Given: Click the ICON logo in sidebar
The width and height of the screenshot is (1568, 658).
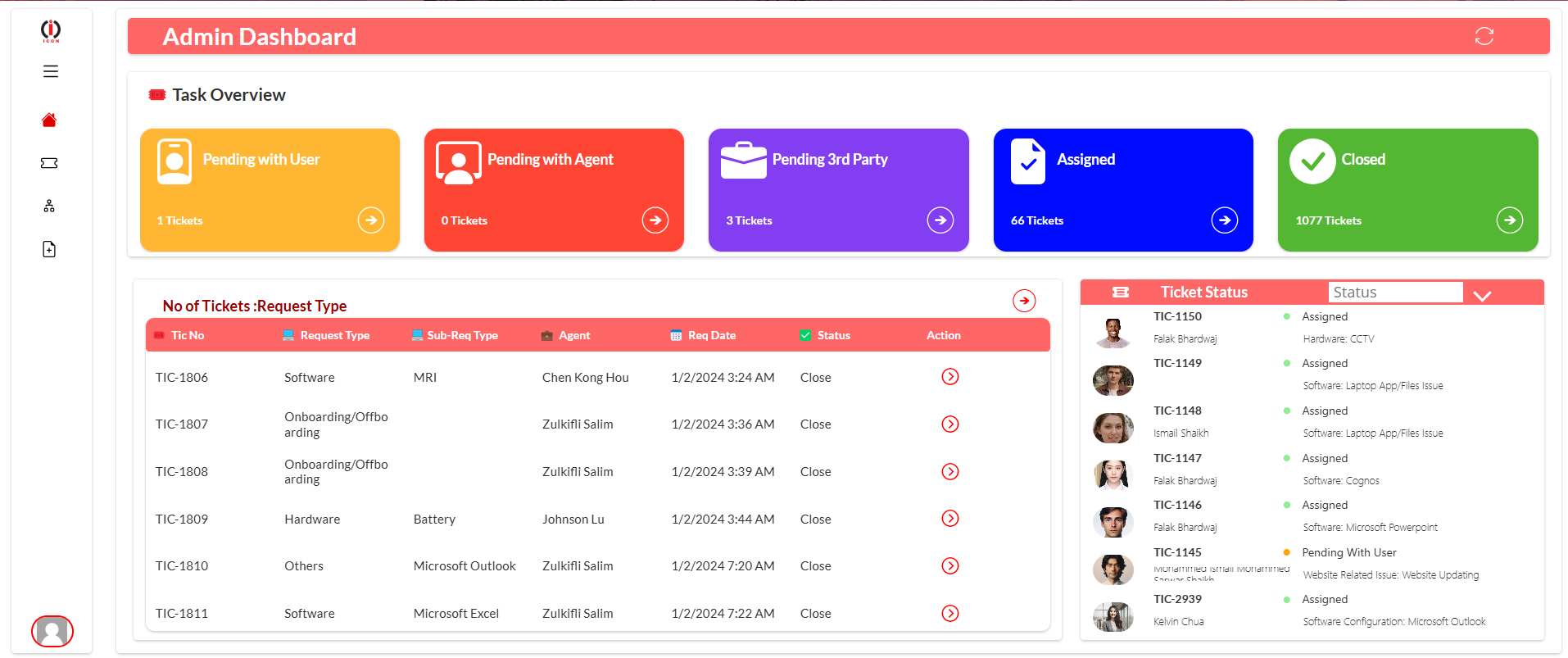Looking at the screenshot, I should pyautogui.click(x=51, y=31).
